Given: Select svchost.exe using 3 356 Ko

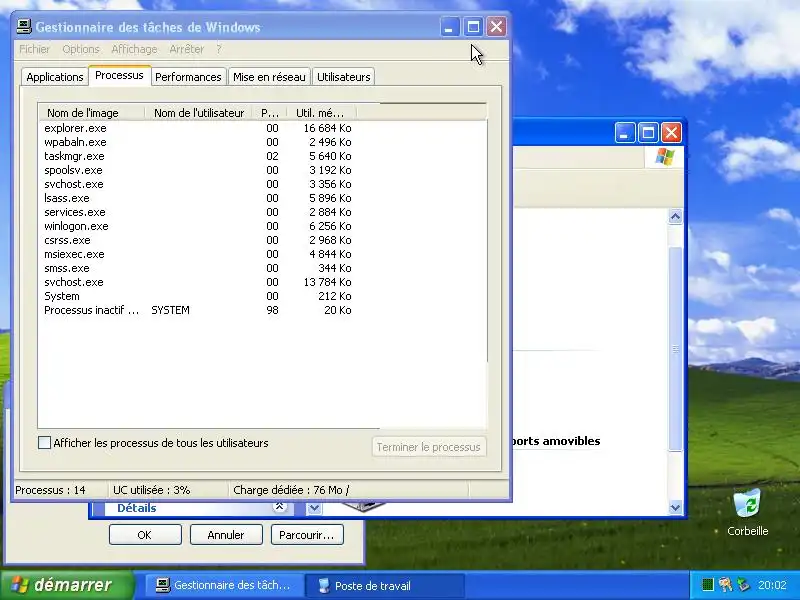Looking at the screenshot, I should [x=198, y=184].
